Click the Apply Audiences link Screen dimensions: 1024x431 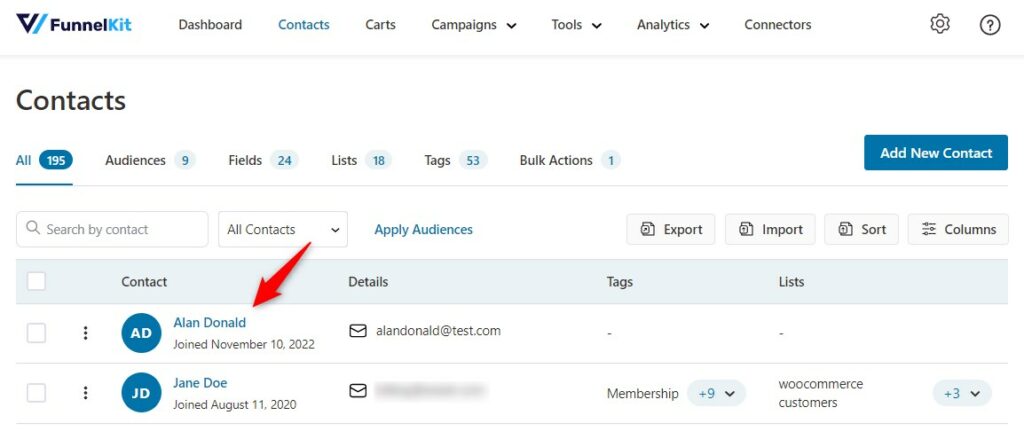[x=423, y=229]
